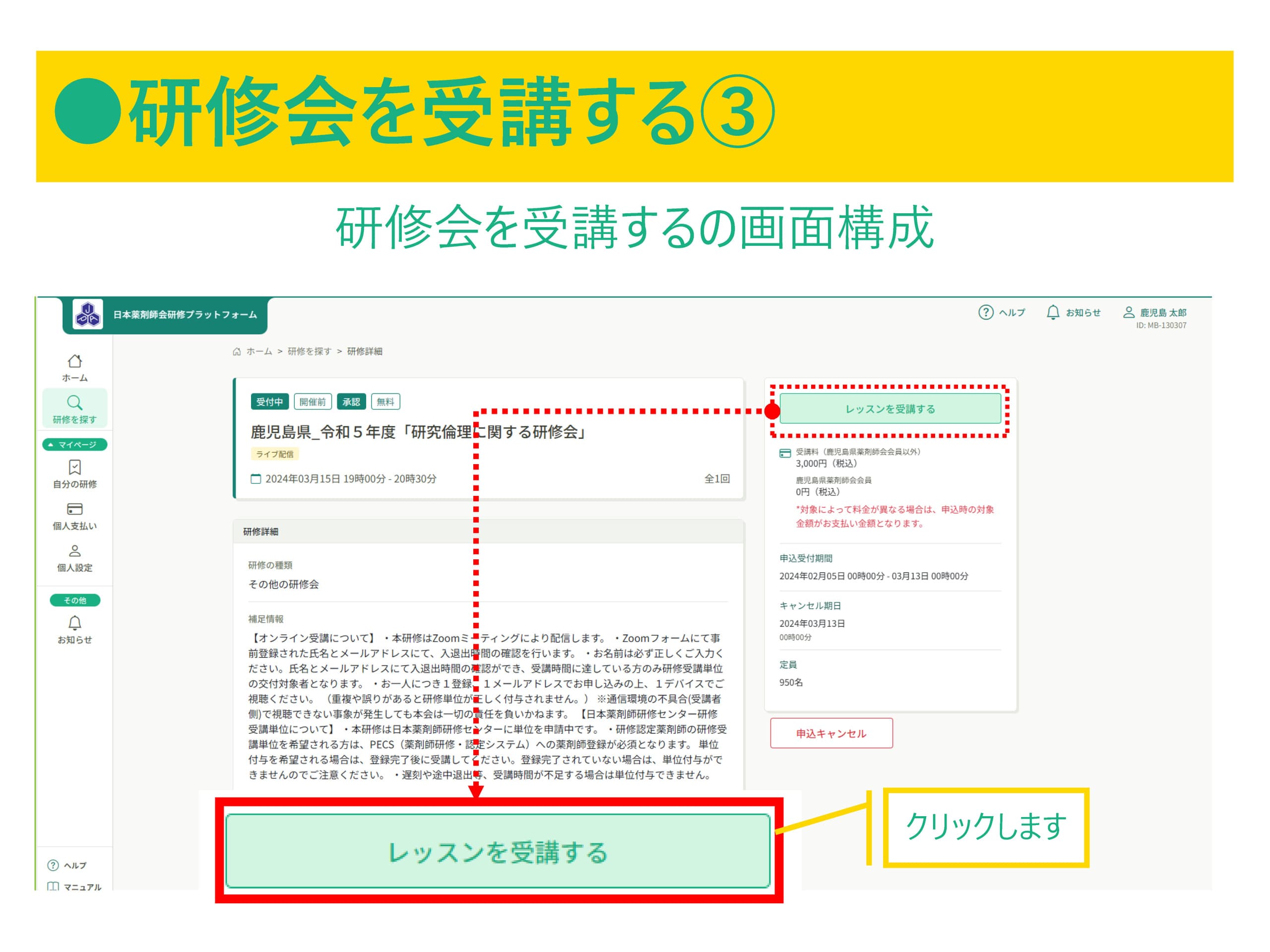Open 個人支払い card icon
The image size is (1270, 952).
point(74,509)
